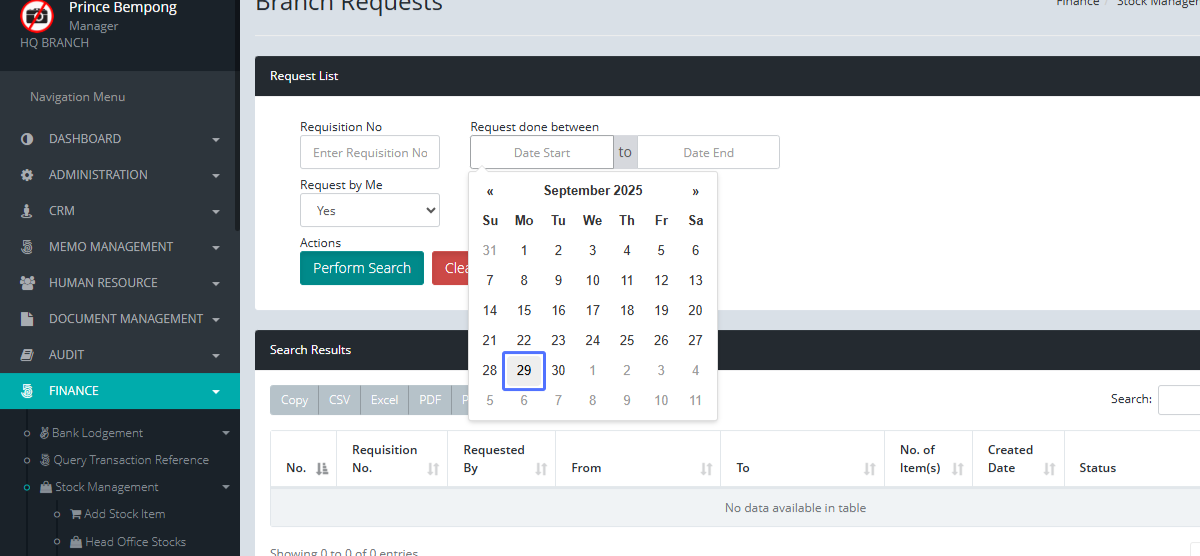This screenshot has width=1200, height=556.
Task: Select September 29 in the calendar
Action: pyautogui.click(x=524, y=370)
